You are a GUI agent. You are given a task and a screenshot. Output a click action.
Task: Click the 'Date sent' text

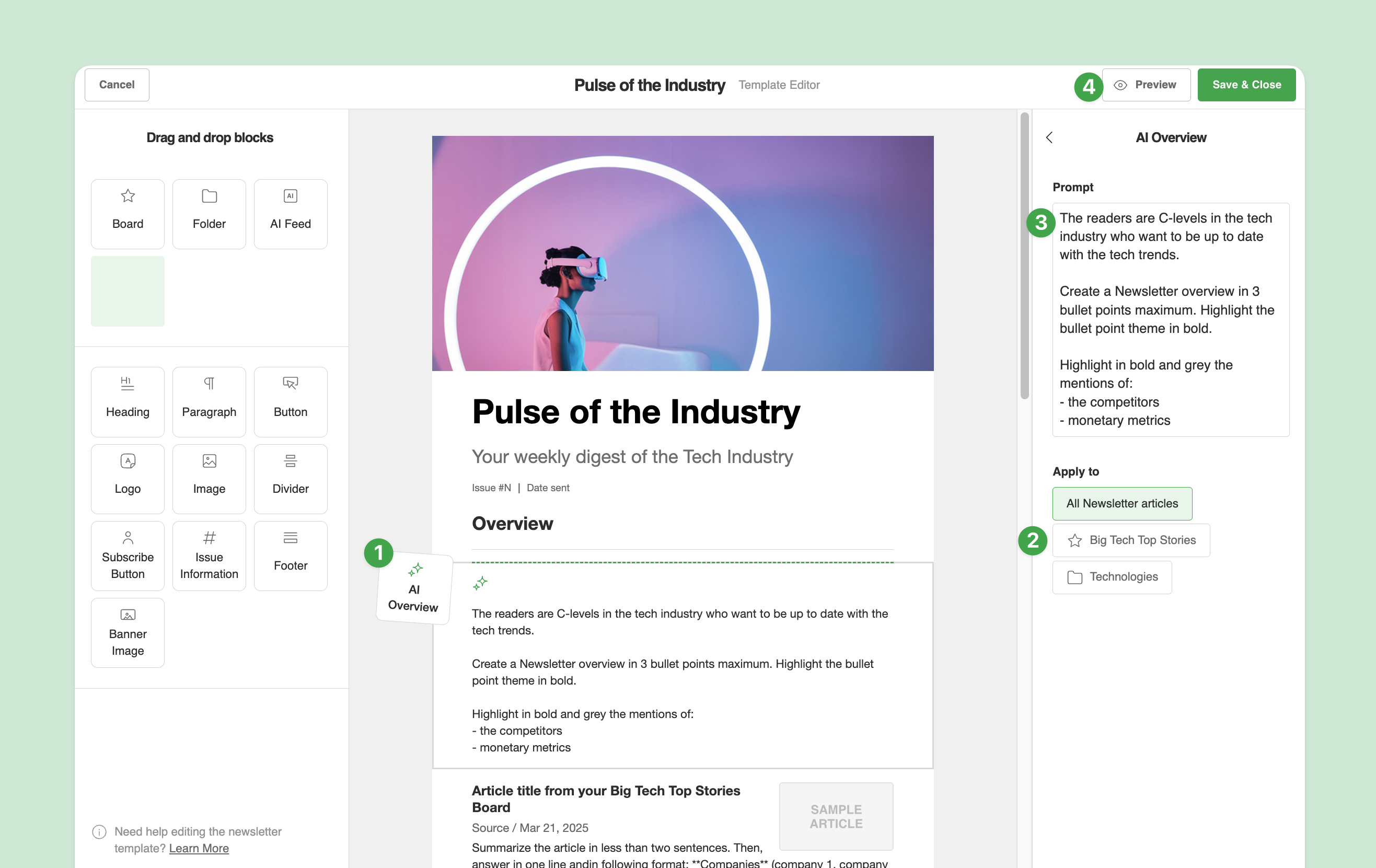pos(548,488)
